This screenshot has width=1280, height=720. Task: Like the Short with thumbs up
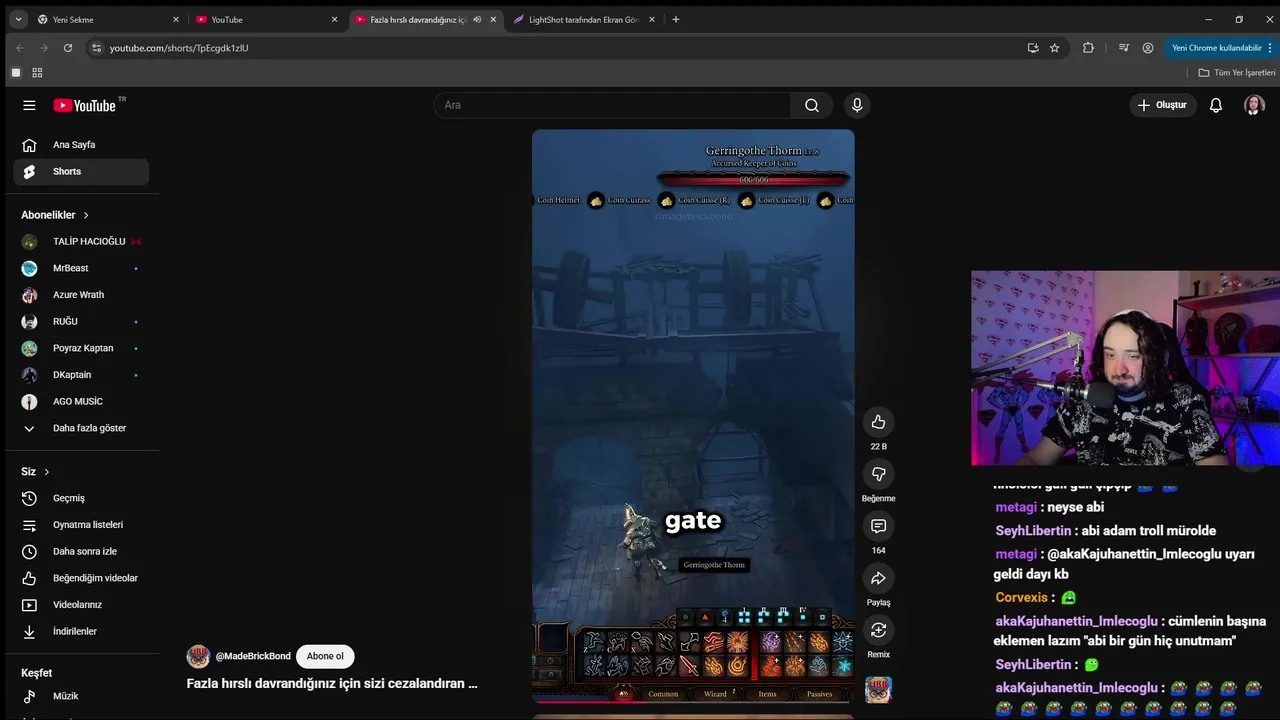(x=878, y=422)
